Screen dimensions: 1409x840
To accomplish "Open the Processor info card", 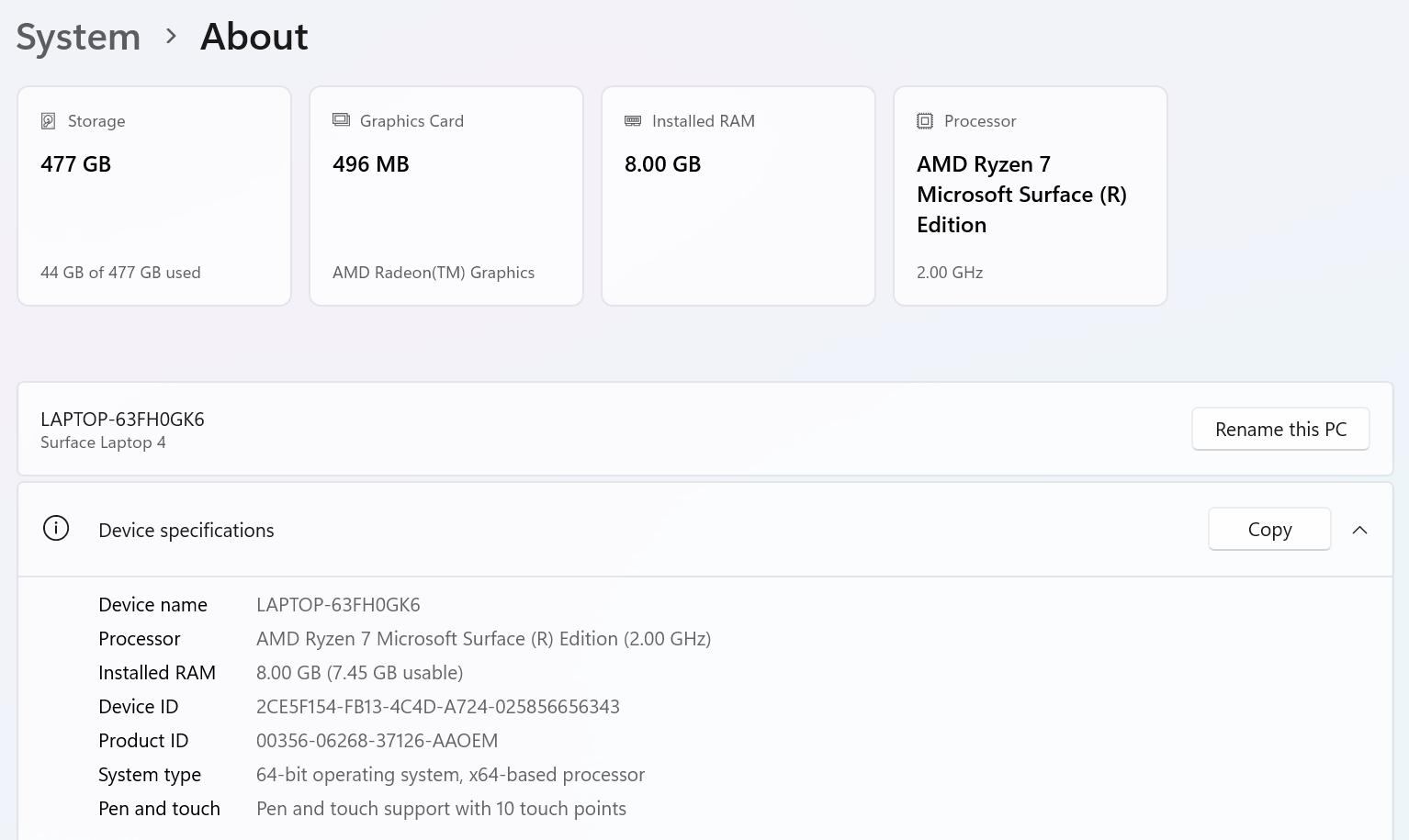I will [x=1031, y=196].
